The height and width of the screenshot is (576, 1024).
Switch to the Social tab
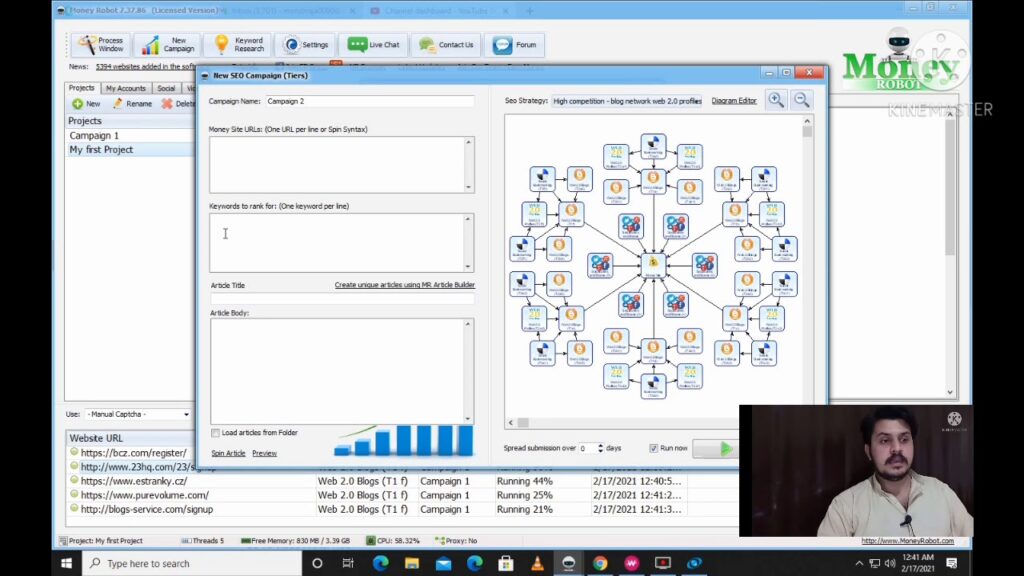(166, 88)
